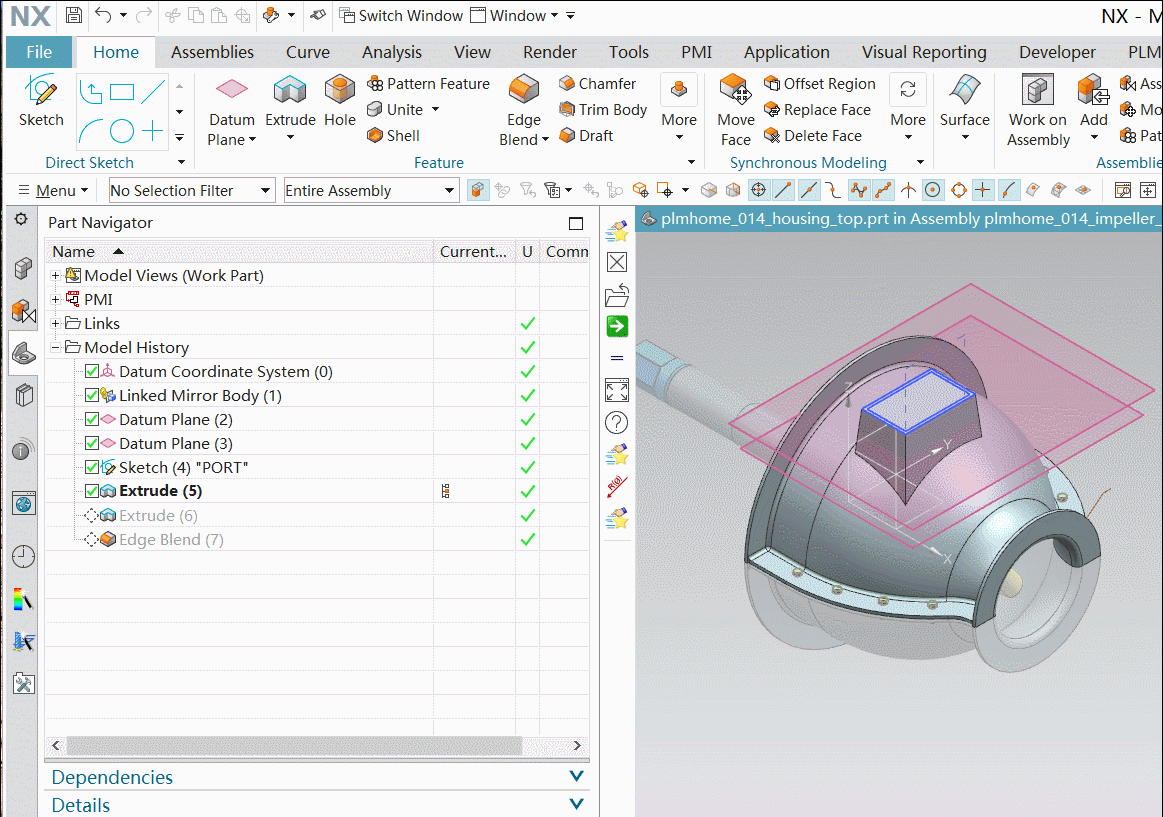Click the Current column header

(x=474, y=251)
